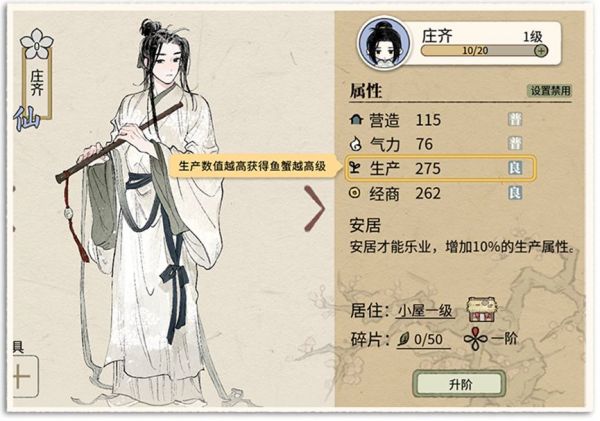Expand the add slot with plus sign

tap(23, 376)
